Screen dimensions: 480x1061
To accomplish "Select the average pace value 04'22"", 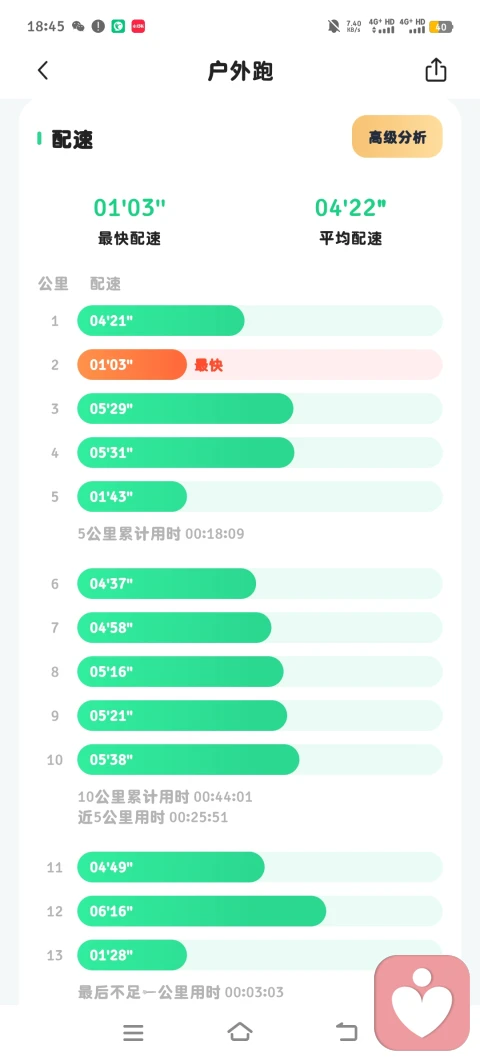I will click(351, 208).
